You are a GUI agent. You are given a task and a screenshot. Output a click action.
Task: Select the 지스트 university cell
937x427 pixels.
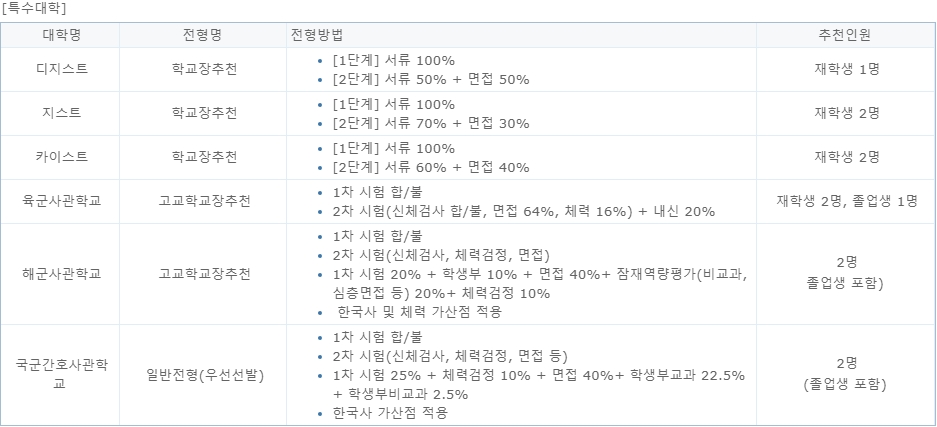click(x=62, y=113)
